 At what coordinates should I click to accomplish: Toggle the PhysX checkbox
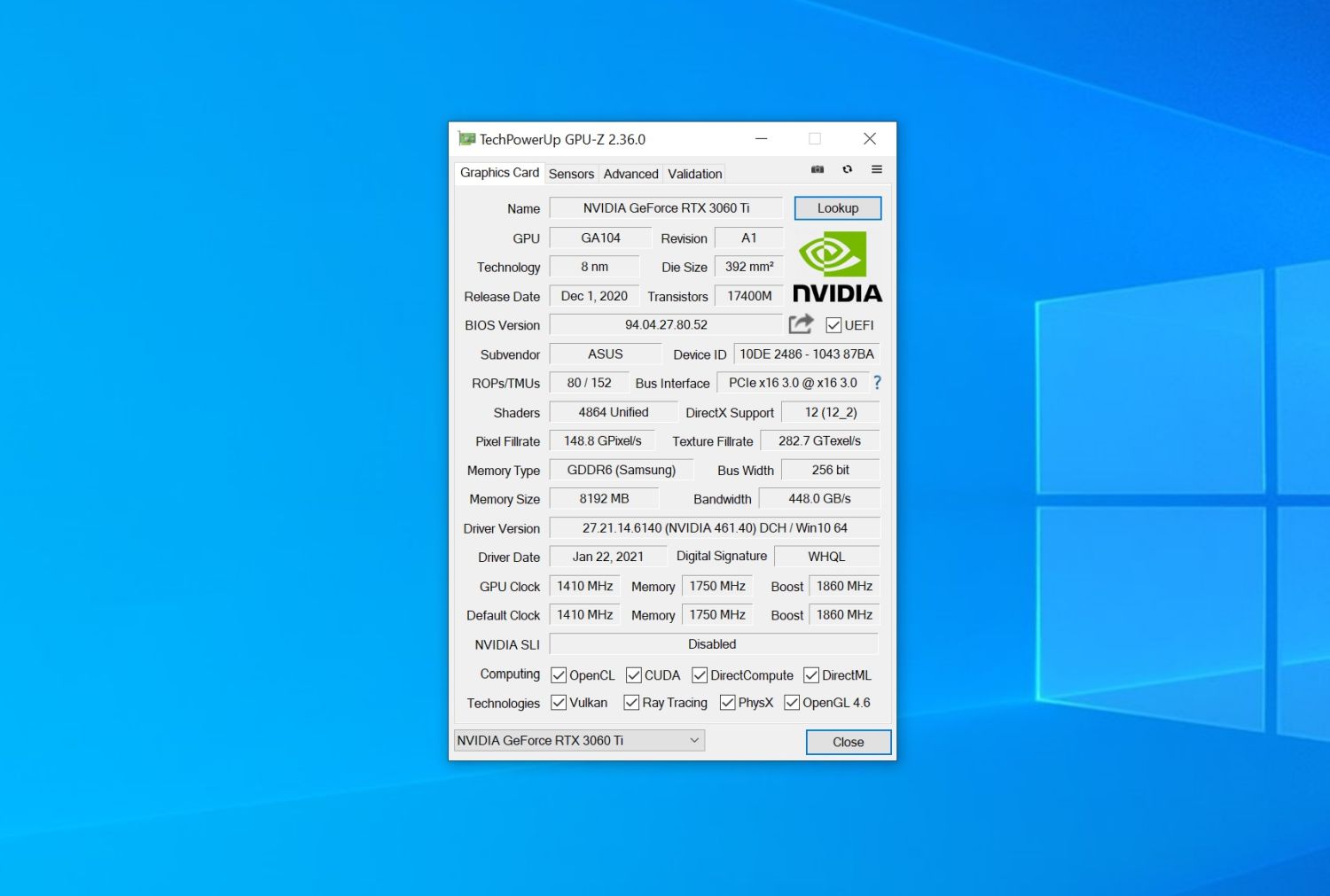point(728,703)
